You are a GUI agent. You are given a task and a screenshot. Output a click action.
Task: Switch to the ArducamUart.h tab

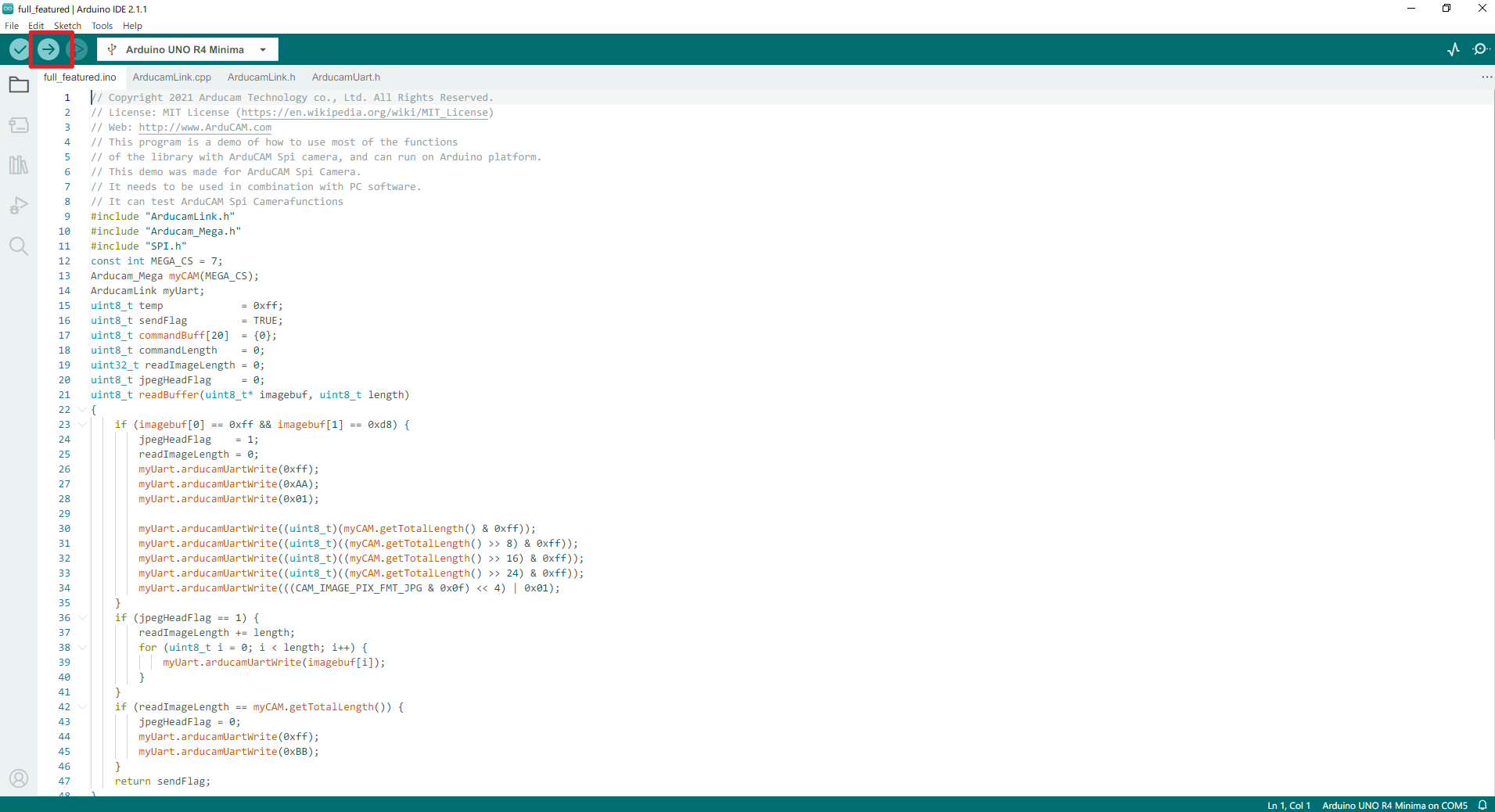click(x=346, y=77)
